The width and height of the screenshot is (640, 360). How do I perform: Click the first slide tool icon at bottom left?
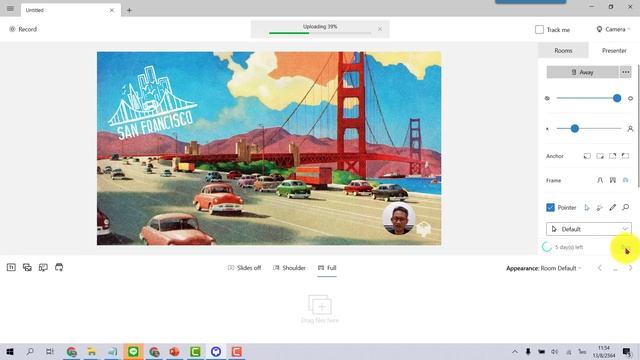pos(11,267)
